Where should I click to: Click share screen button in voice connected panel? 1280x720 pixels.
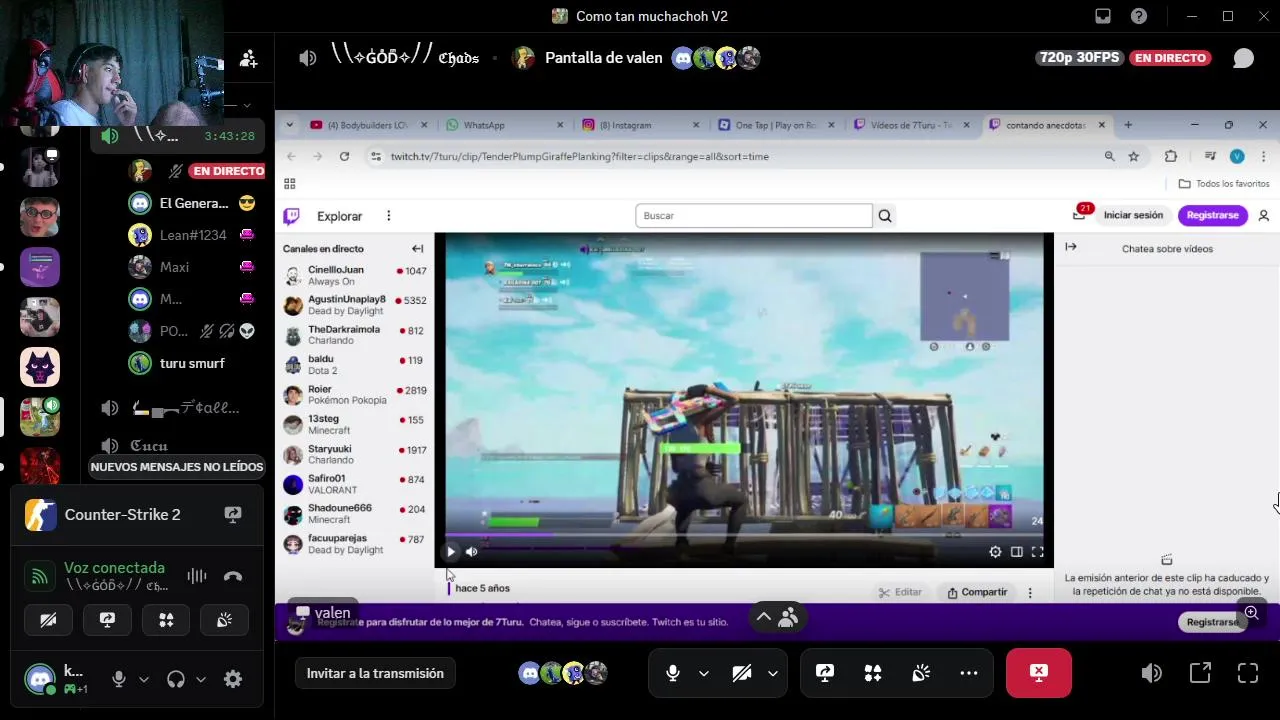point(107,620)
